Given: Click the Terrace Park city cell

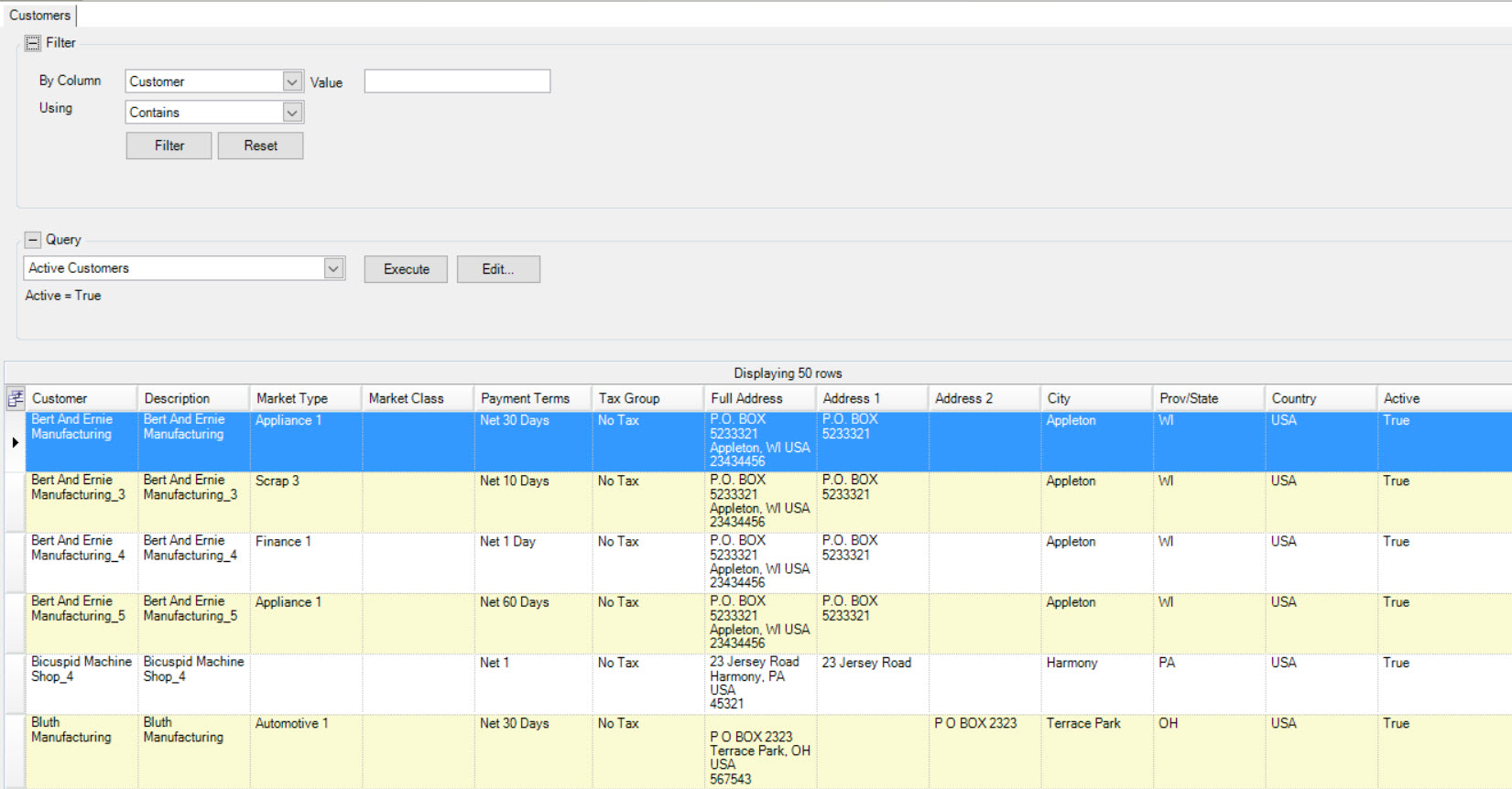Looking at the screenshot, I should pos(1096,751).
